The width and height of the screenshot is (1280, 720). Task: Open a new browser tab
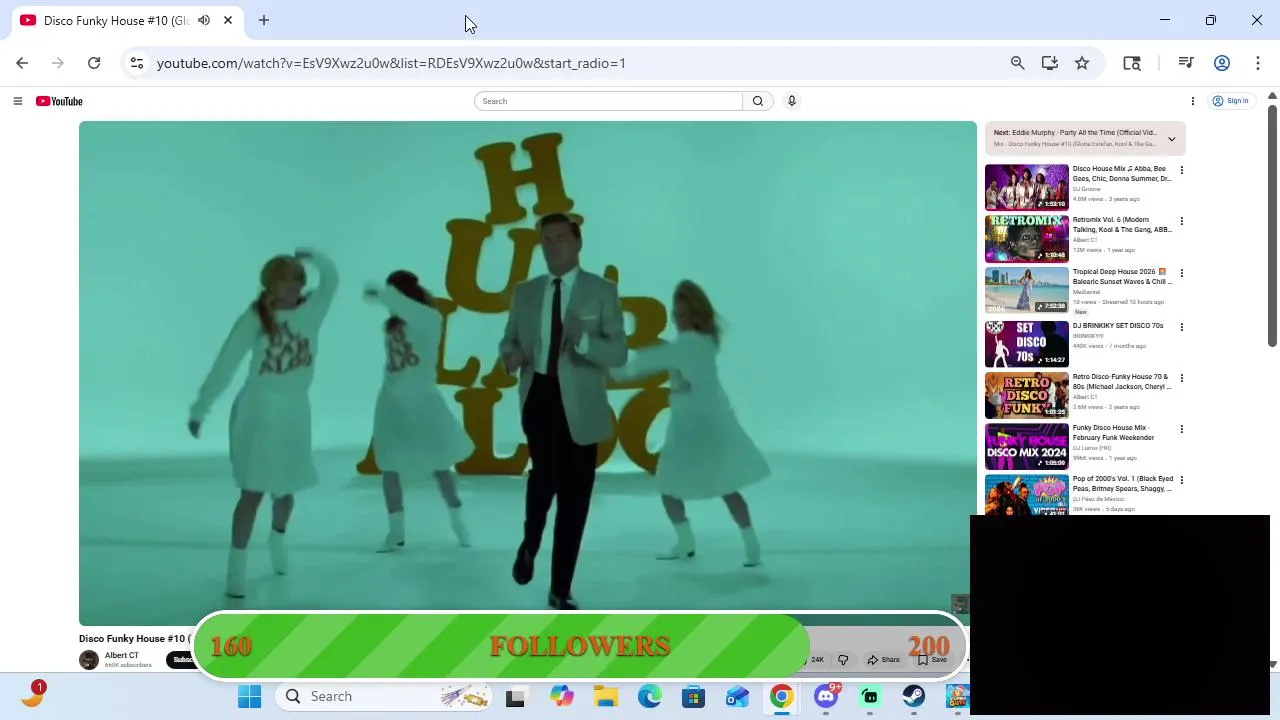[264, 20]
